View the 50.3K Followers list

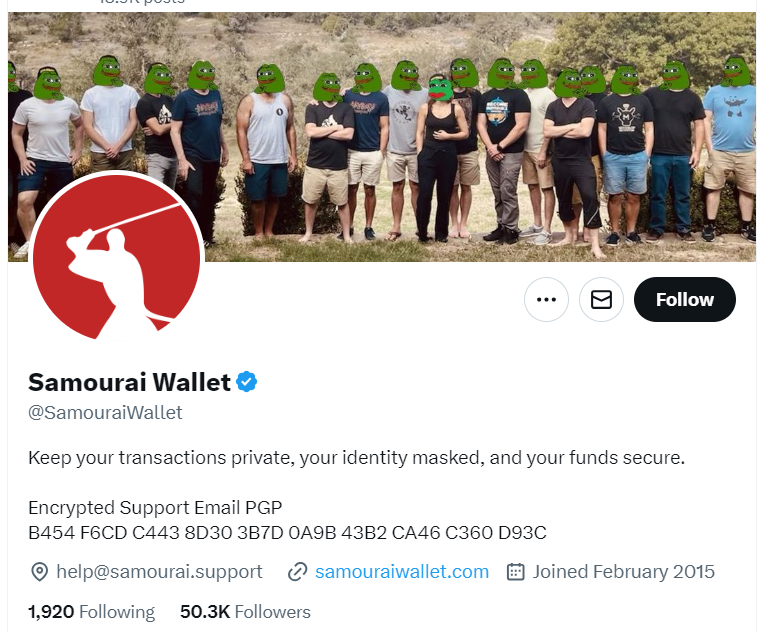(x=245, y=612)
